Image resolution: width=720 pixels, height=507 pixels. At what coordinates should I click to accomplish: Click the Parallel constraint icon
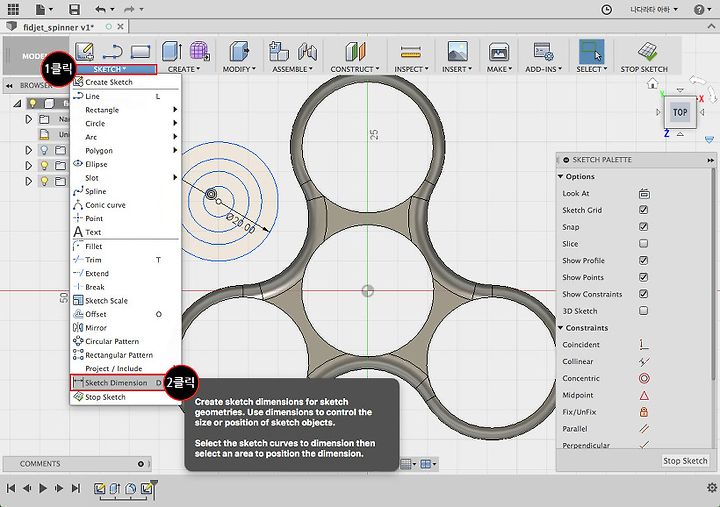pyautogui.click(x=644, y=429)
